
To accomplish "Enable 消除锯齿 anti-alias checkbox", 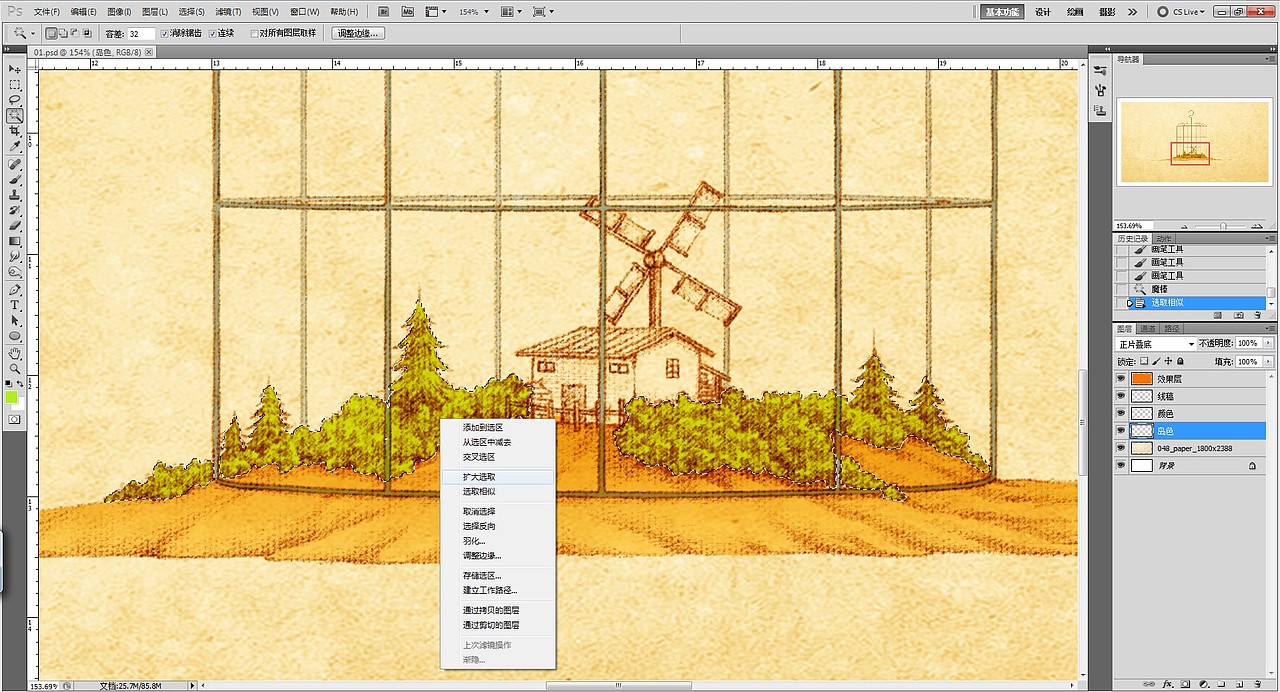I will pyautogui.click(x=165, y=33).
